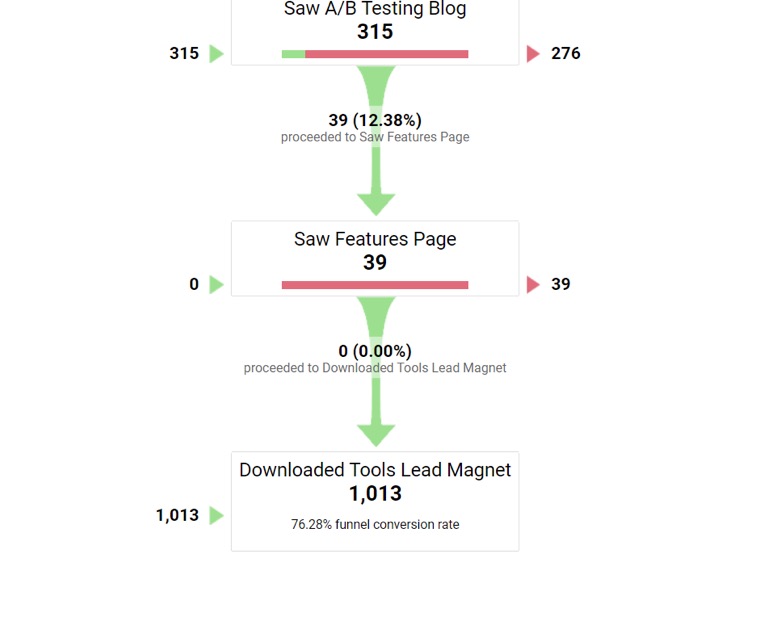
Task: Select the Saw Features Page step title
Action: (375, 239)
